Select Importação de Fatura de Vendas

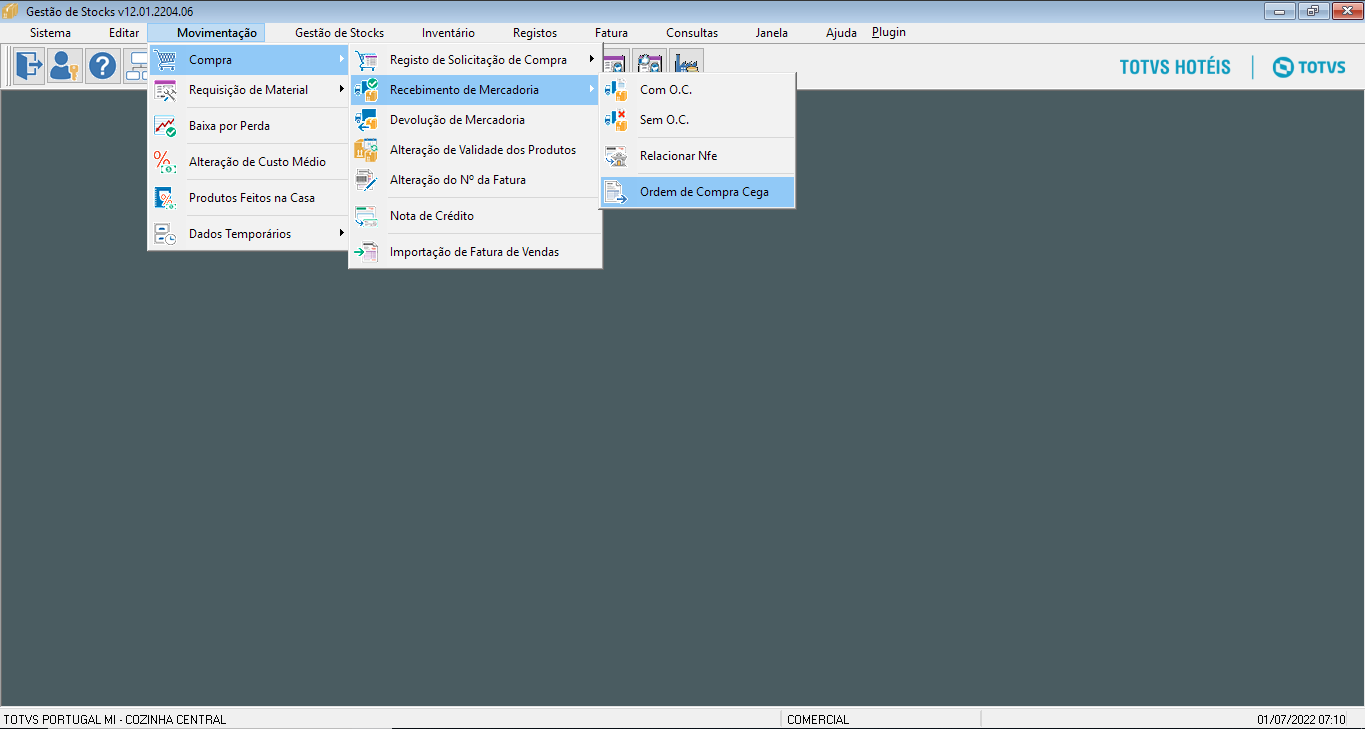coord(474,252)
